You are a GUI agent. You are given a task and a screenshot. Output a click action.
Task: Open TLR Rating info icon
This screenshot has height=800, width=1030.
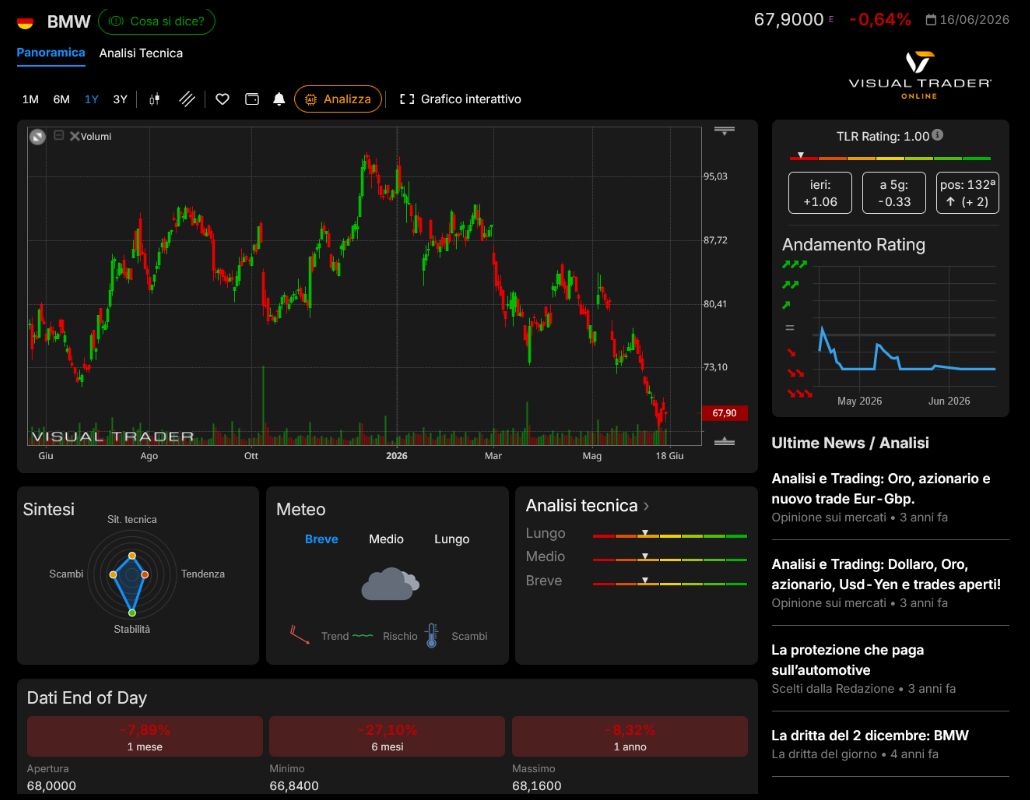coord(937,135)
